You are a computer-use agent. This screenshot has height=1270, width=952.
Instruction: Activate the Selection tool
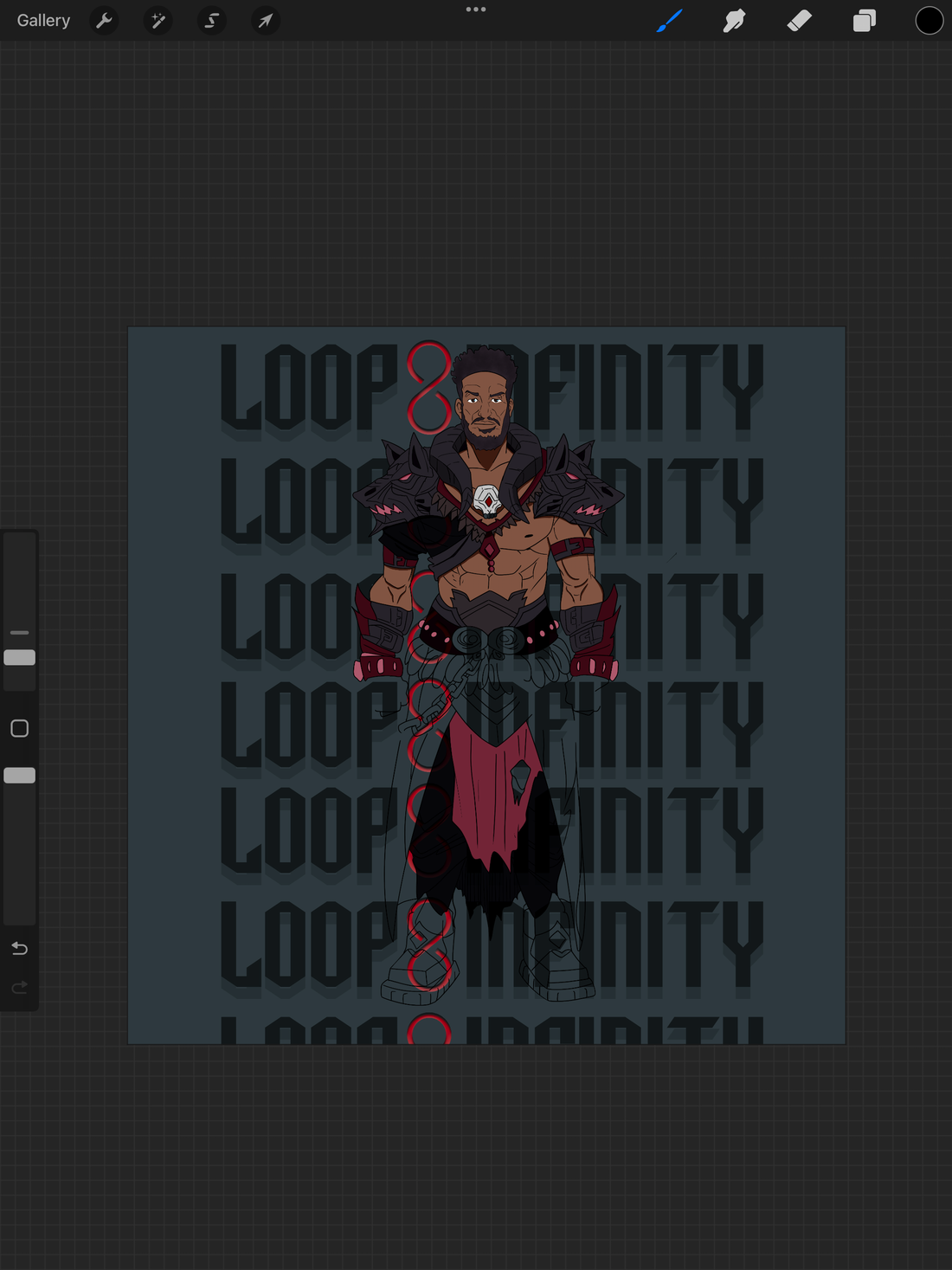(x=211, y=21)
